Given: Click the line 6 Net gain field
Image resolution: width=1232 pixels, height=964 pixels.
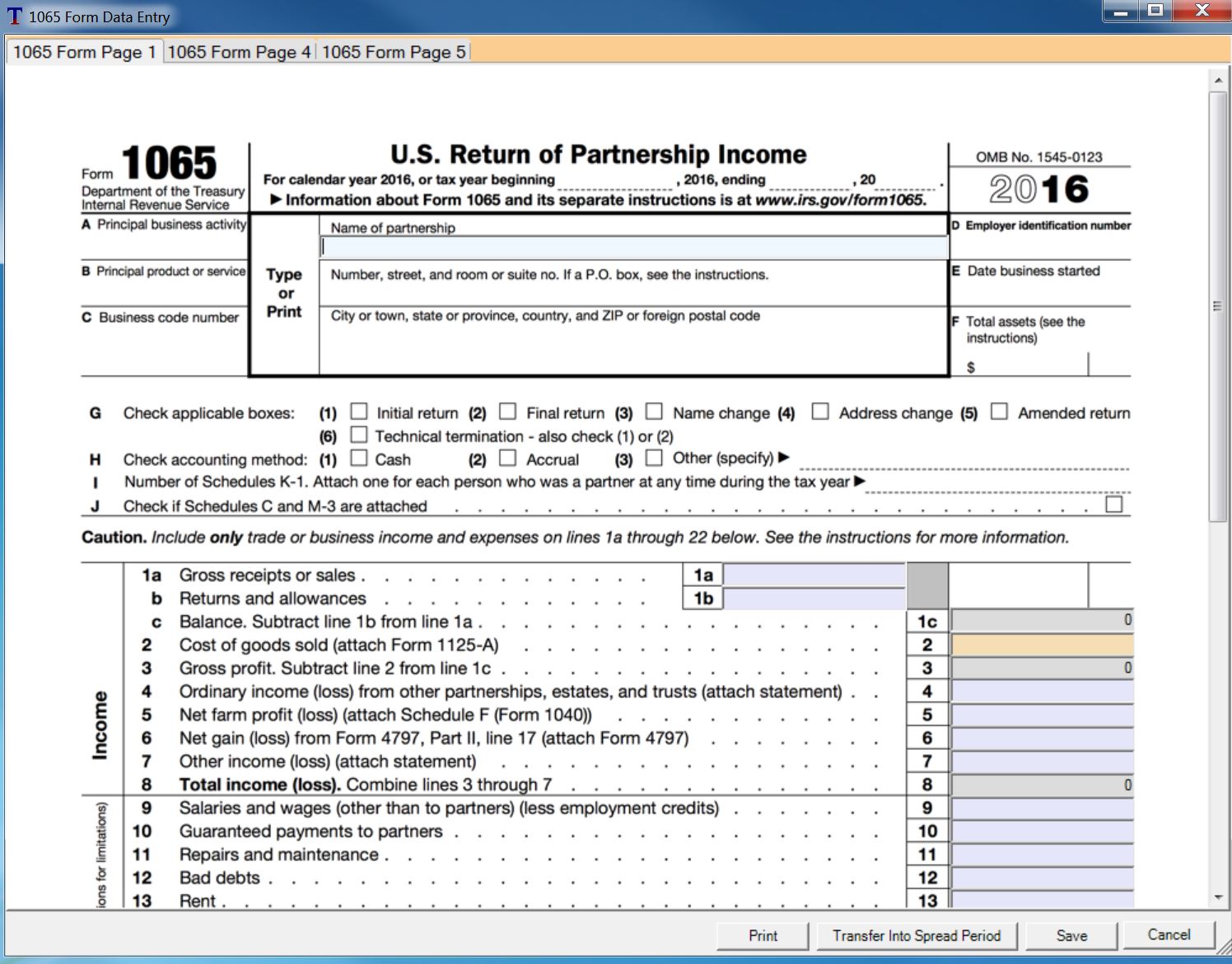Looking at the screenshot, I should click(1042, 738).
